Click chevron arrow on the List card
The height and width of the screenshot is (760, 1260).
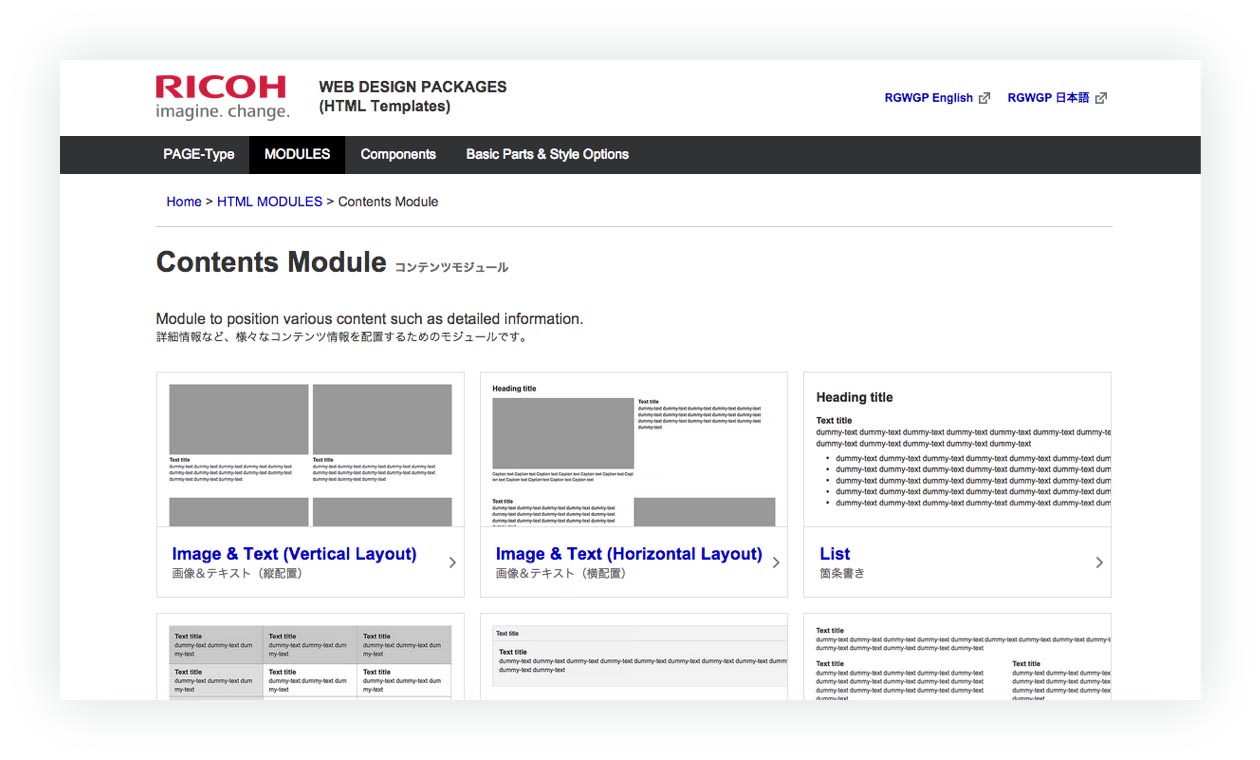click(1099, 562)
